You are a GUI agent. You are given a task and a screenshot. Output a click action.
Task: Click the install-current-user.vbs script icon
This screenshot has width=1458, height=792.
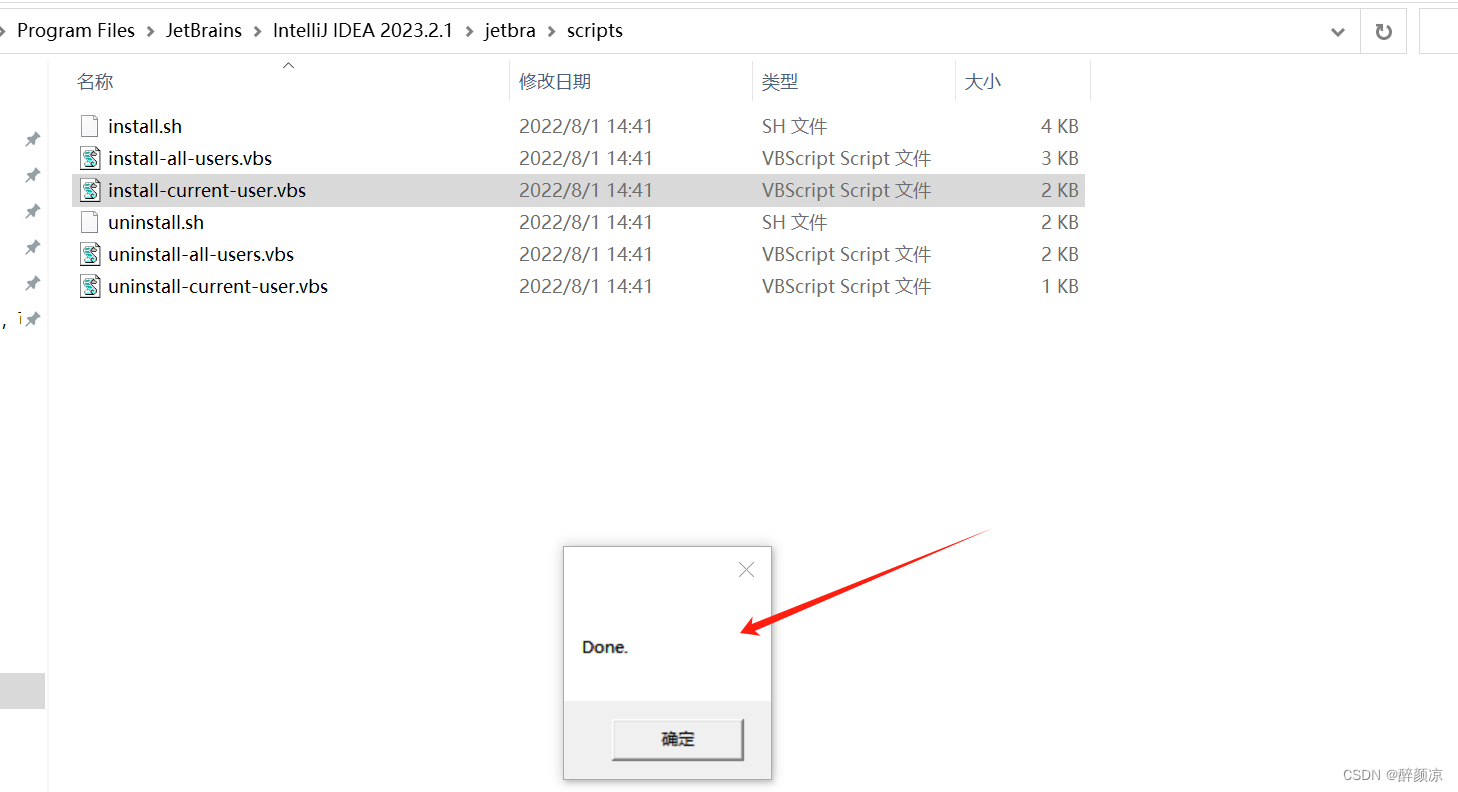[x=90, y=190]
